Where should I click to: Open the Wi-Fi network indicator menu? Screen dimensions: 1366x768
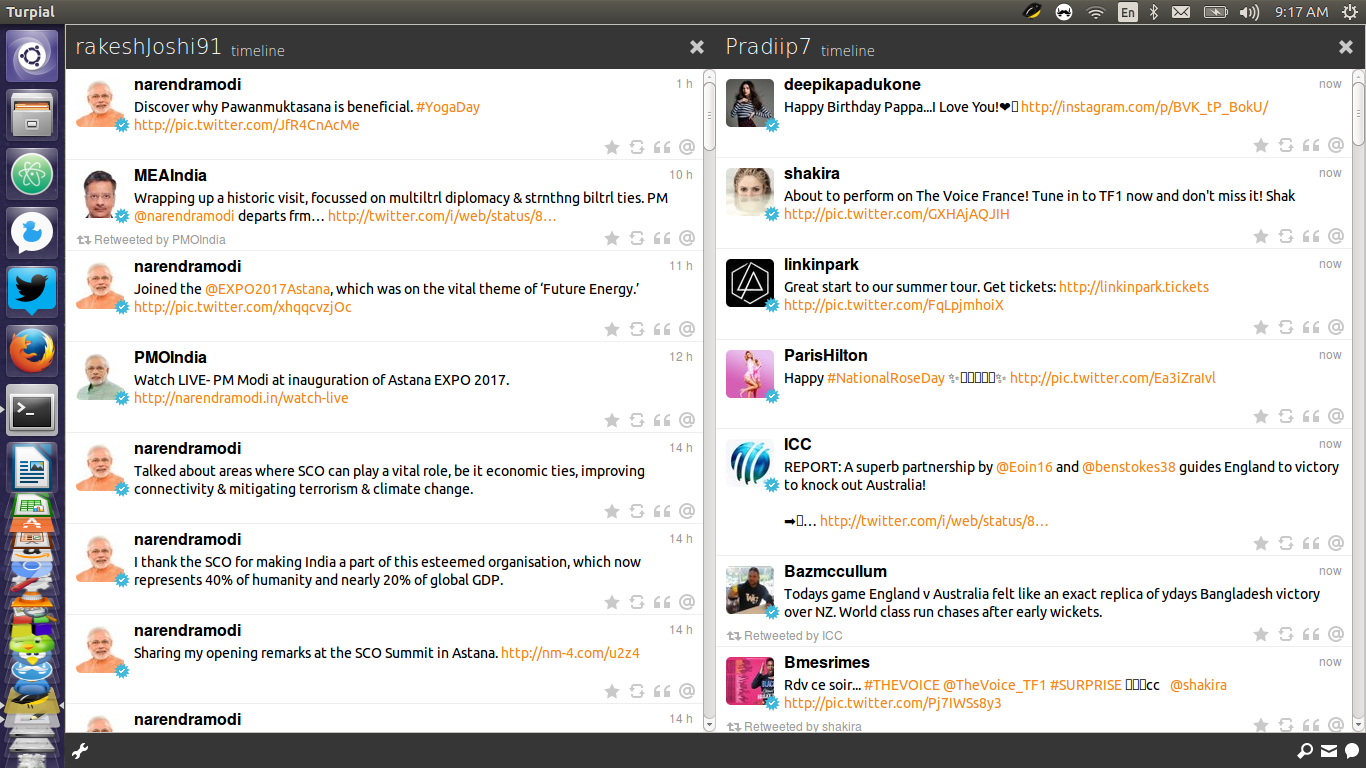[x=1096, y=12]
